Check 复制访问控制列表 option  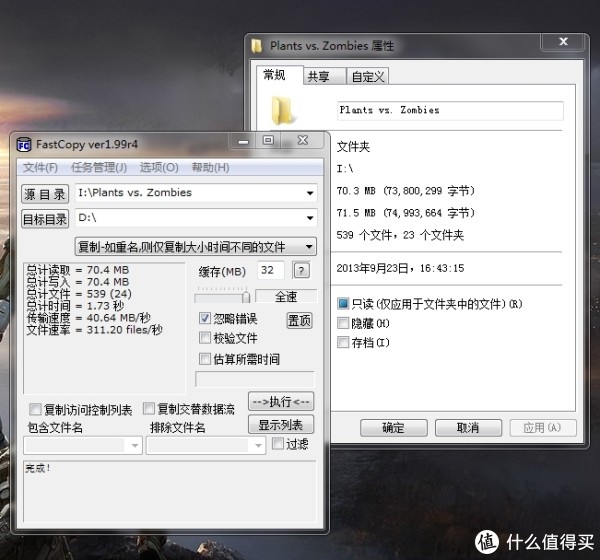(35, 409)
